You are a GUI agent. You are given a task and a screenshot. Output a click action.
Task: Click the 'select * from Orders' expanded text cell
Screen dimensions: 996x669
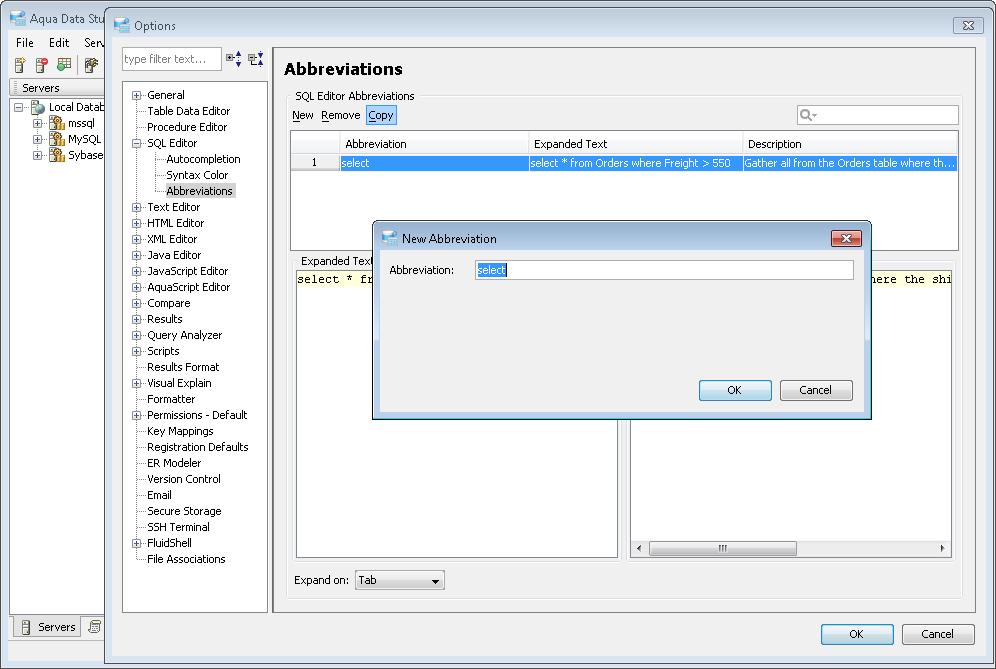(x=636, y=163)
